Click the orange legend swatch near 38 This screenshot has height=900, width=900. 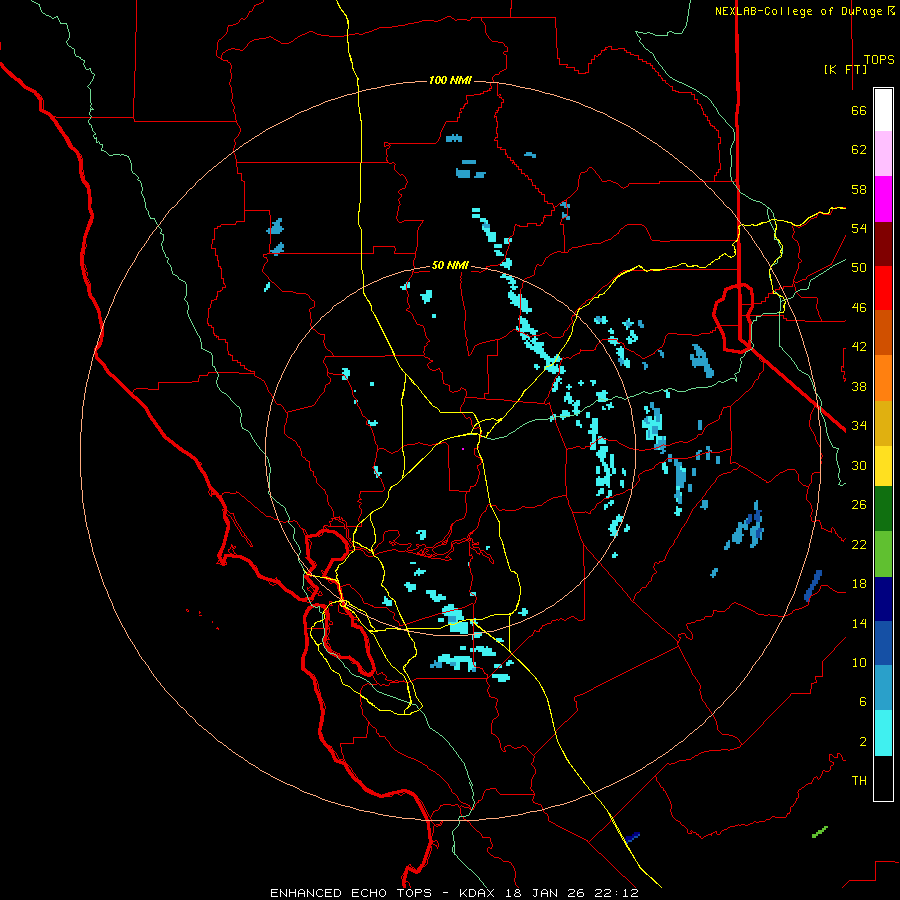pos(883,378)
